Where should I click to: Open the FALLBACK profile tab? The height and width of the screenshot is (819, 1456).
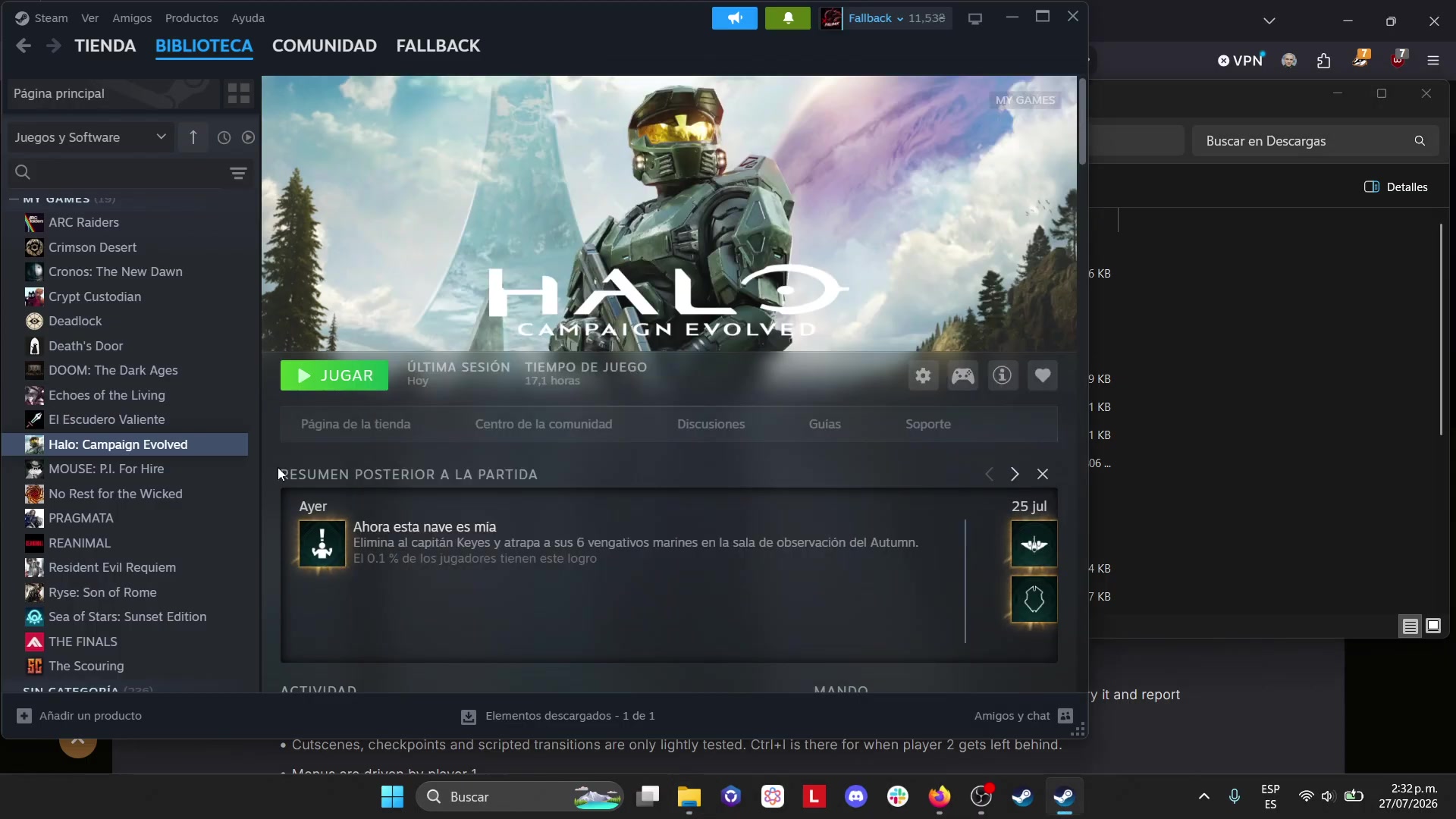[x=438, y=46]
